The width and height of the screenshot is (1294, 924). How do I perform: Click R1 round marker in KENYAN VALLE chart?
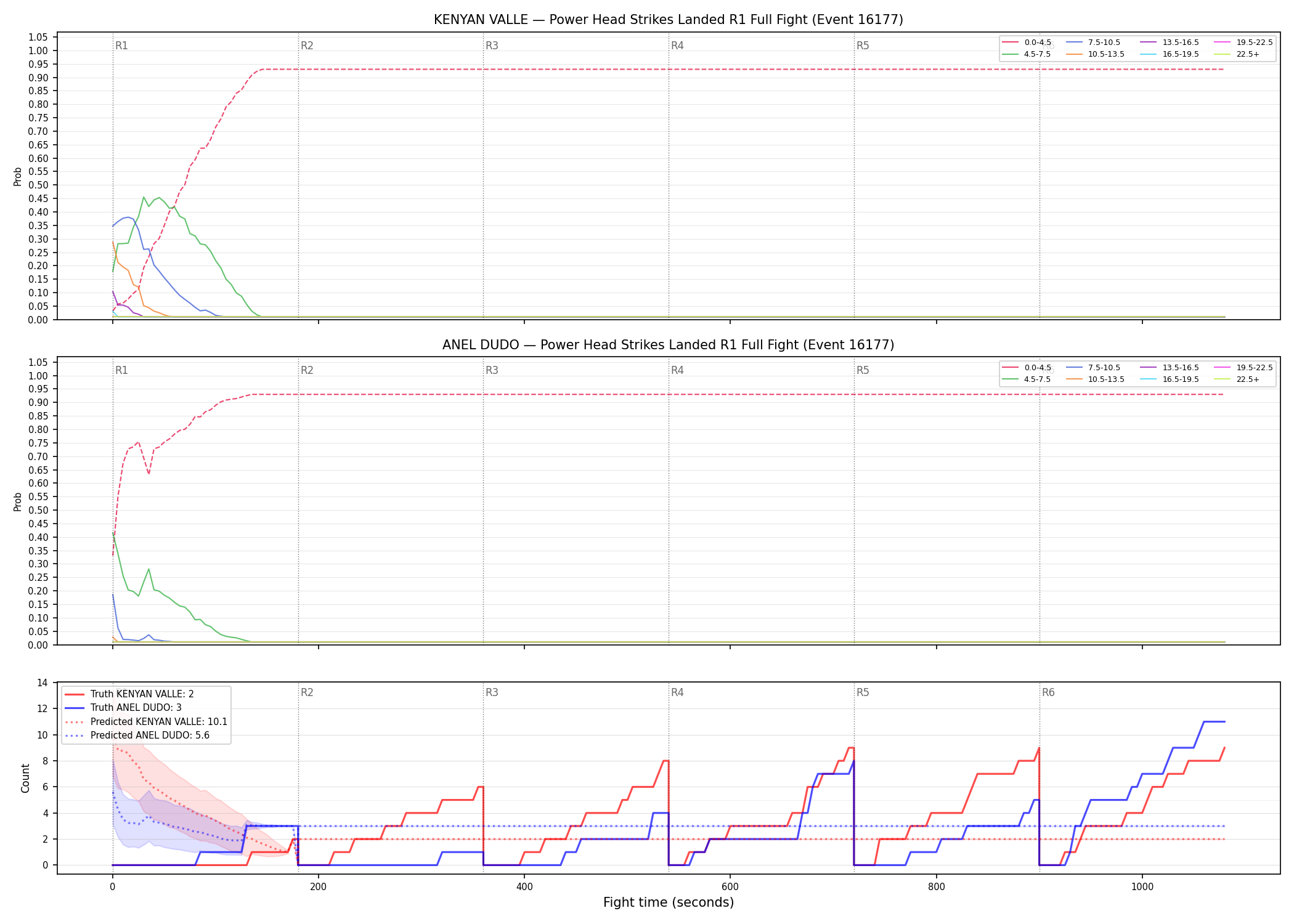click(x=121, y=46)
